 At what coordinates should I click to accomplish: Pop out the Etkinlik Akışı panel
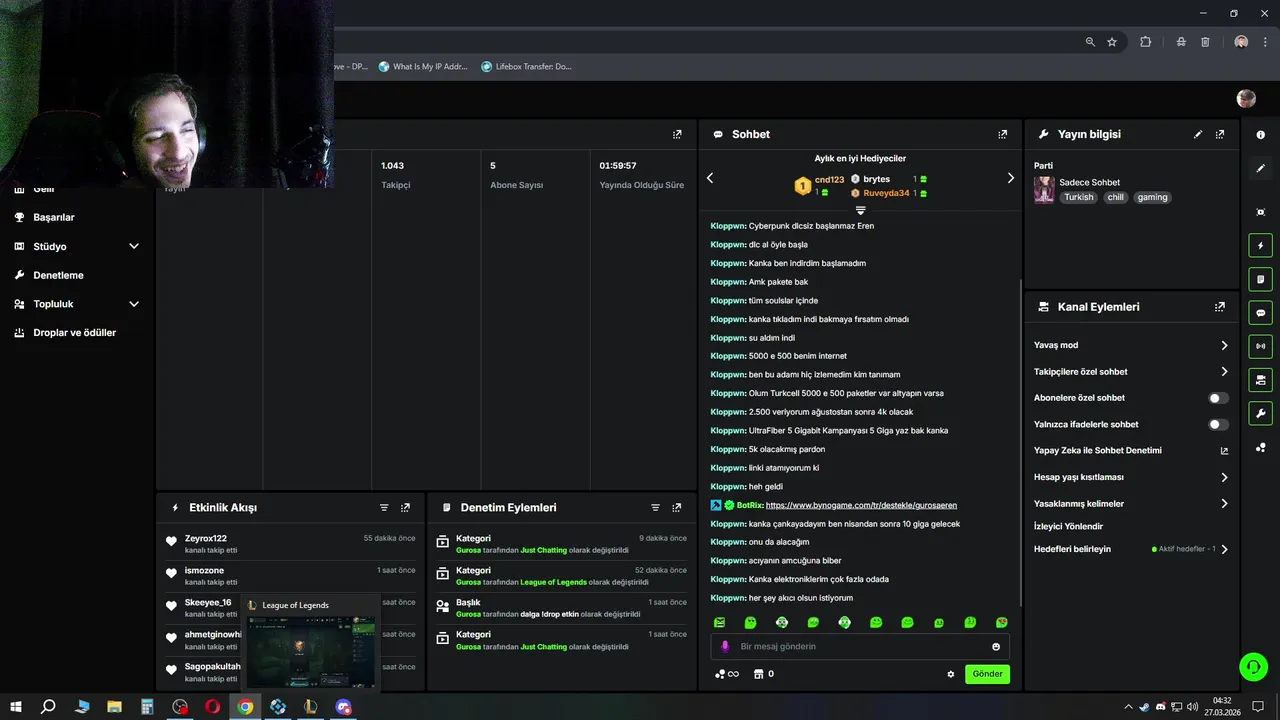point(405,508)
